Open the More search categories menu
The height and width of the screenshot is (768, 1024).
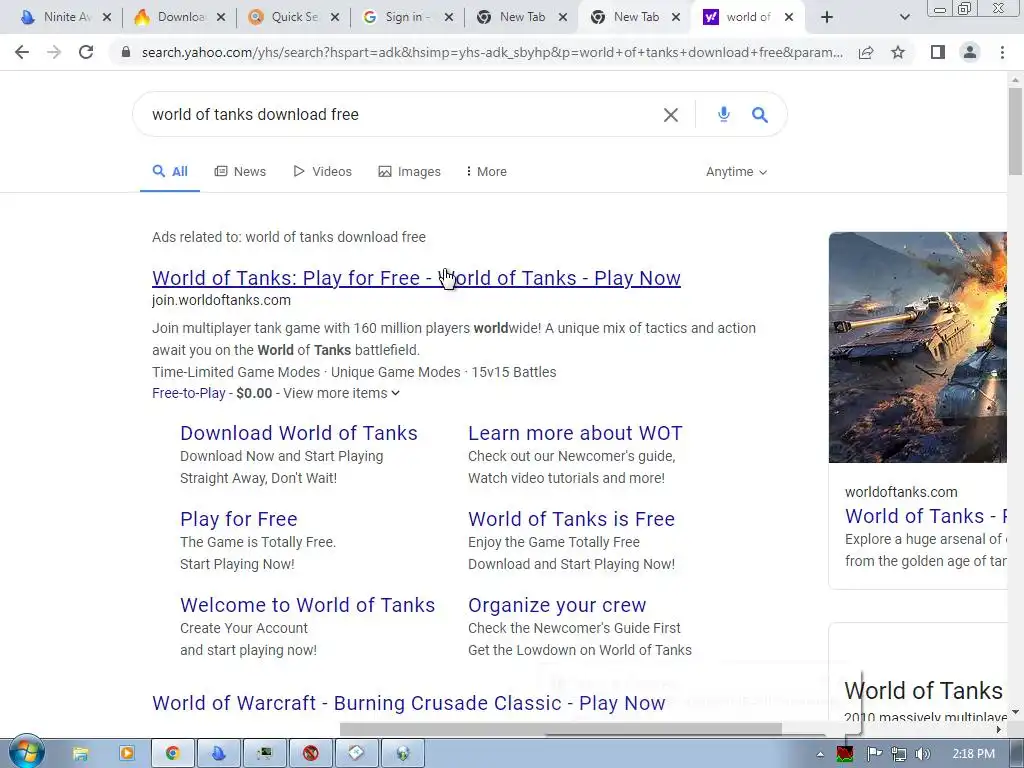pyautogui.click(x=487, y=172)
